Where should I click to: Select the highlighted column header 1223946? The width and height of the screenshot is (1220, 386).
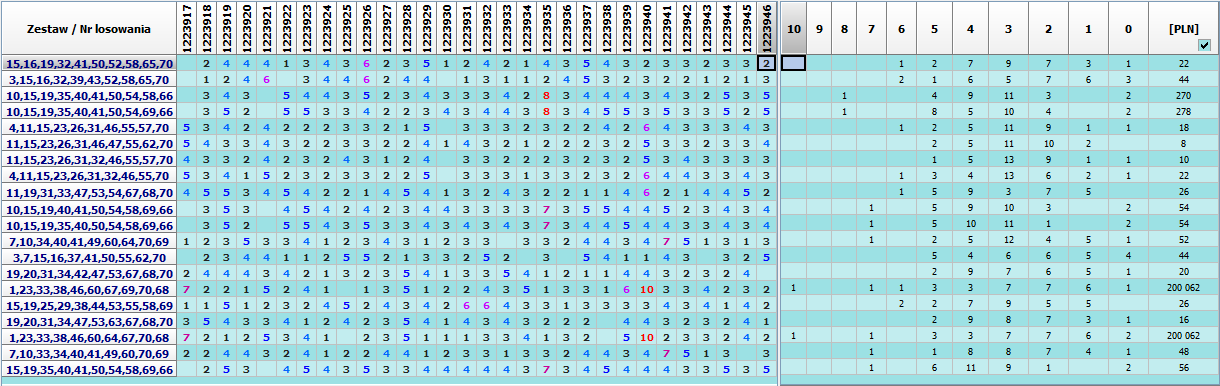tap(766, 28)
